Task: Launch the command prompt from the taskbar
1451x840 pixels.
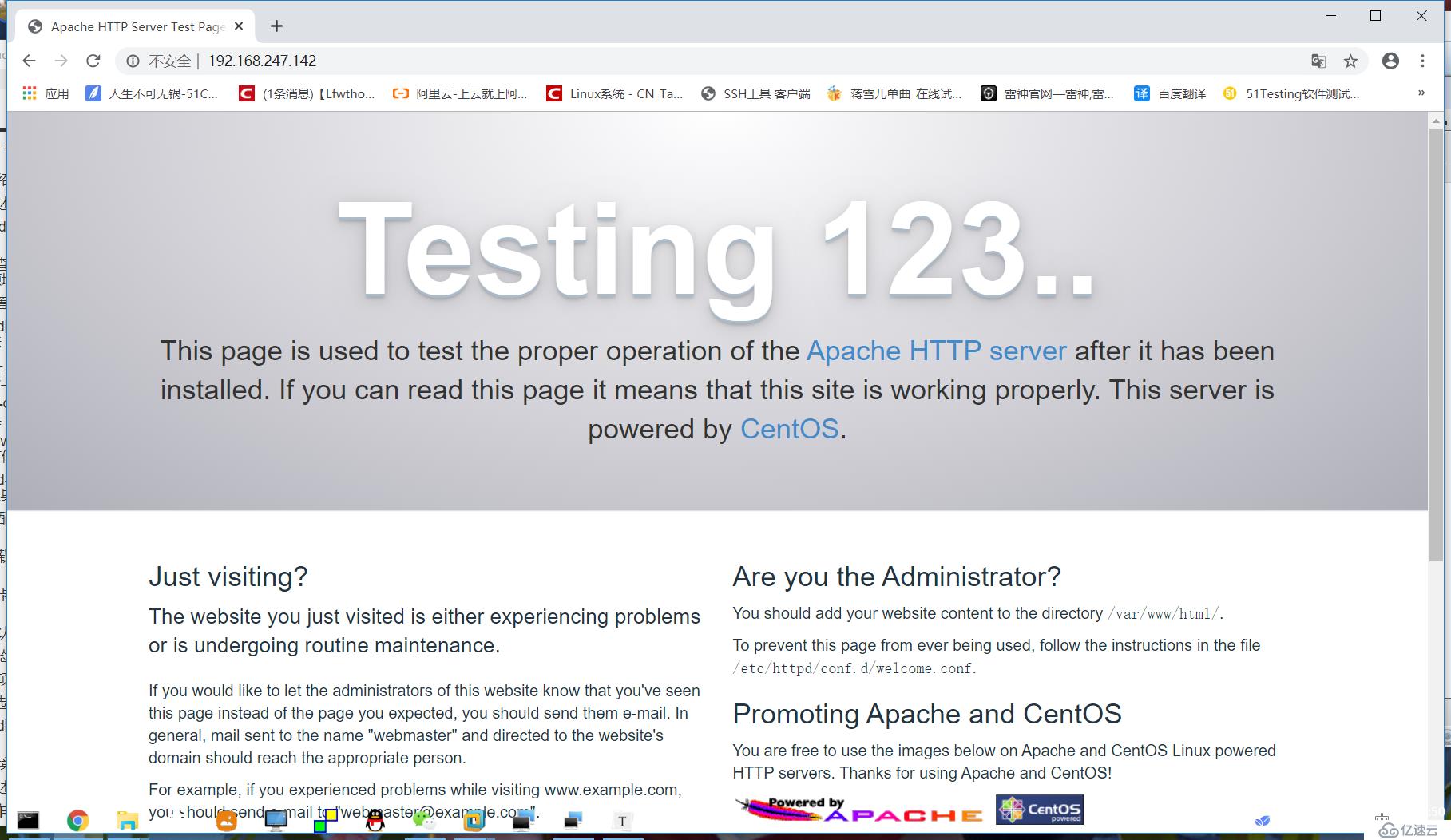Action: tap(28, 820)
